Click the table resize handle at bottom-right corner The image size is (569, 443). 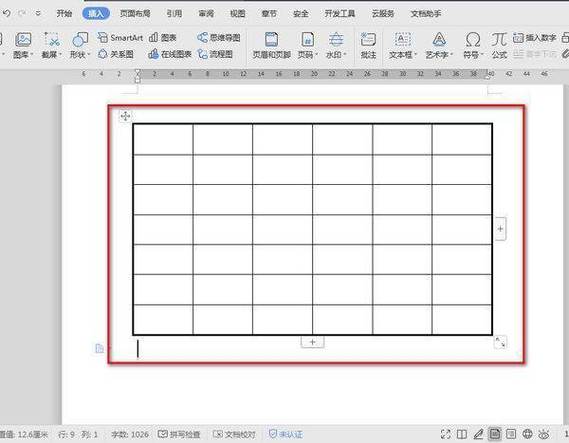pyautogui.click(x=500, y=342)
